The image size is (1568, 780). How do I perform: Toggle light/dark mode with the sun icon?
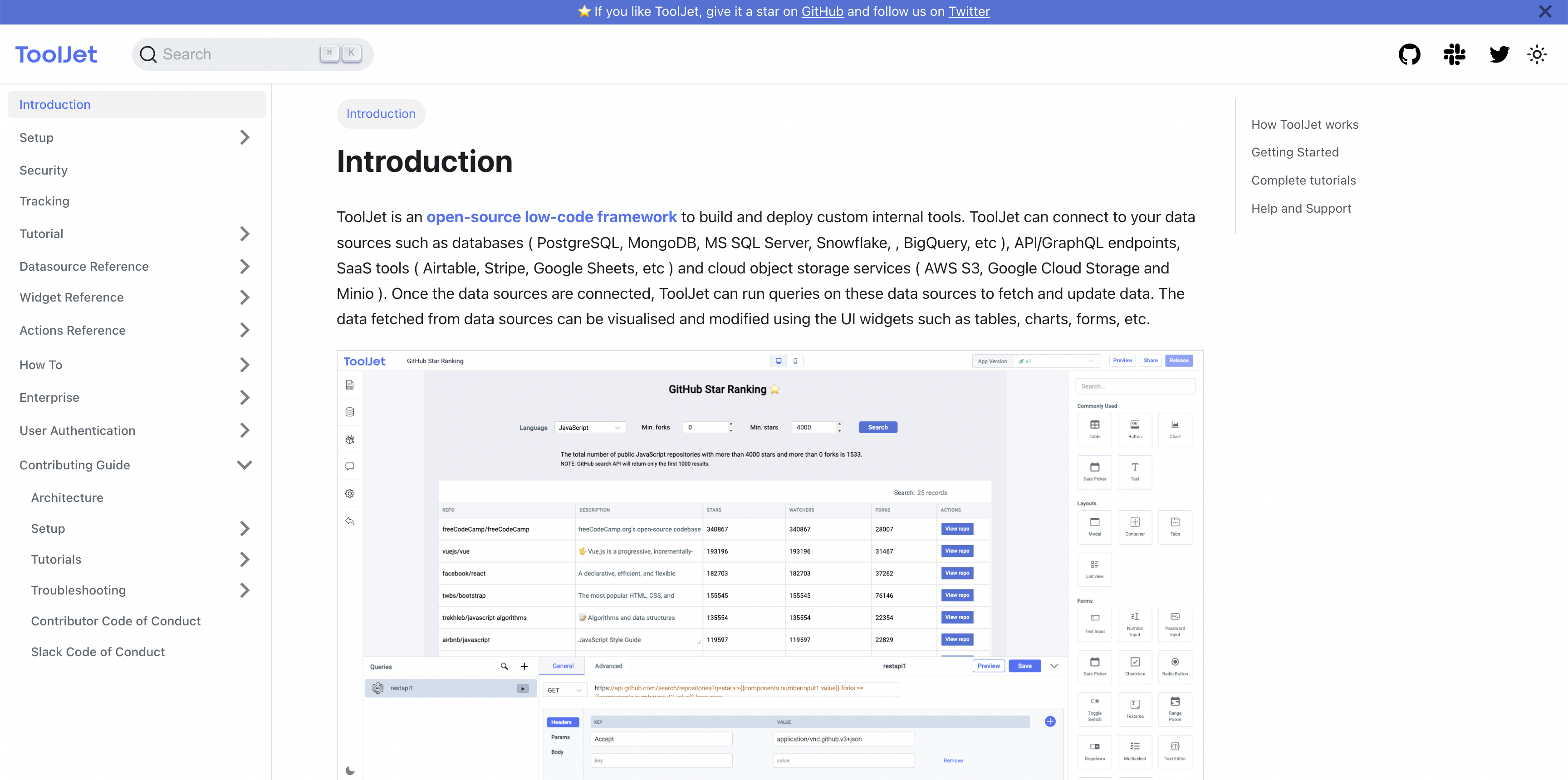[x=1537, y=55]
